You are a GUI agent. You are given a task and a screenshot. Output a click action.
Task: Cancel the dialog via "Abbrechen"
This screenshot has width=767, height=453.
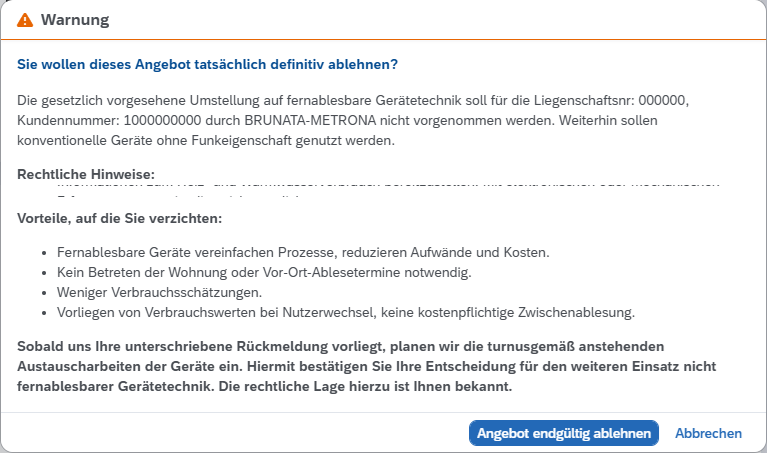pyautogui.click(x=708, y=433)
